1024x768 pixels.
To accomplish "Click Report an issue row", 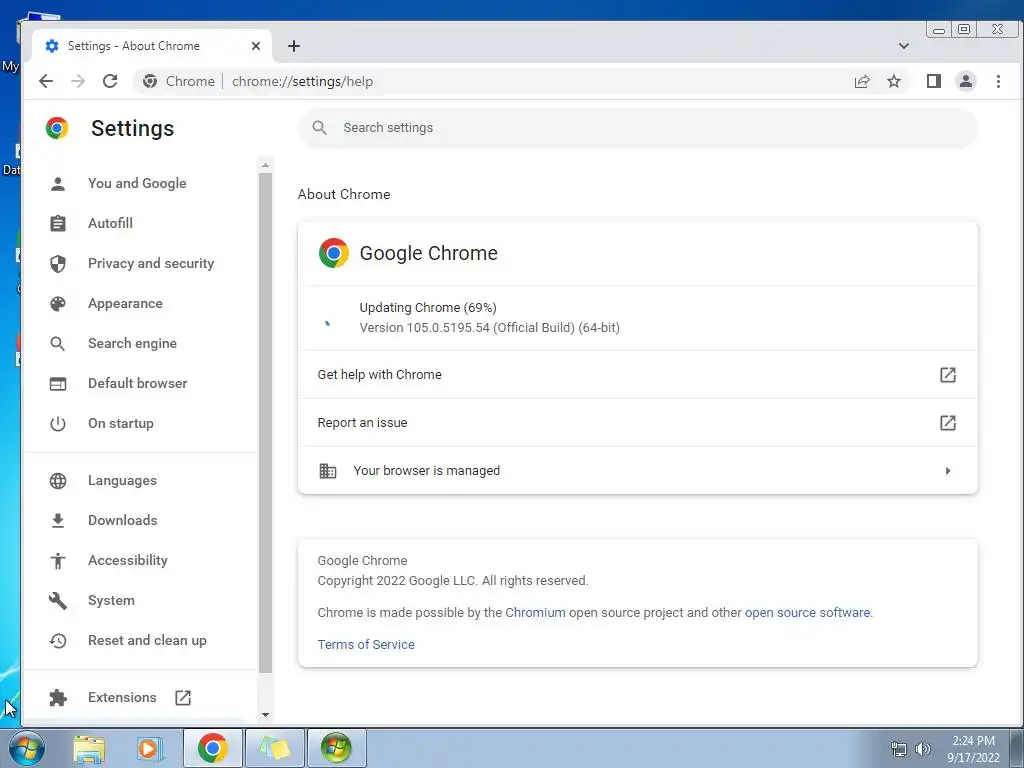I will [x=637, y=423].
